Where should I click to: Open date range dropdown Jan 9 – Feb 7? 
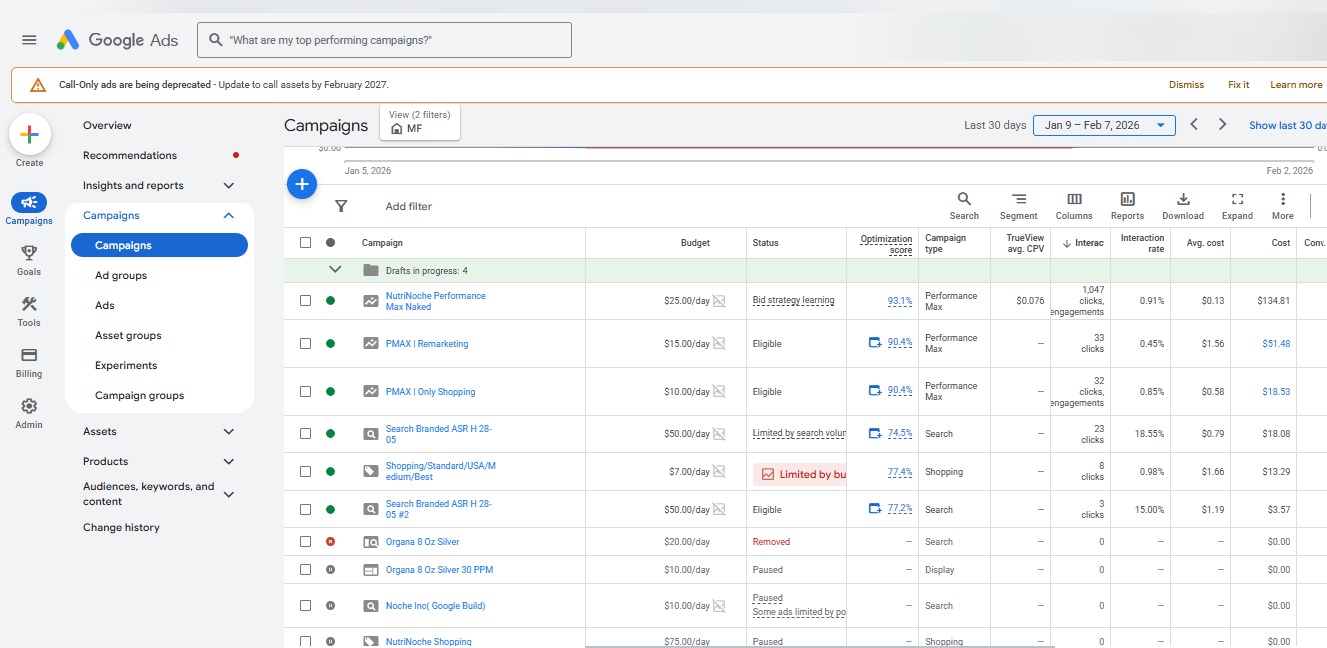(x=1104, y=125)
